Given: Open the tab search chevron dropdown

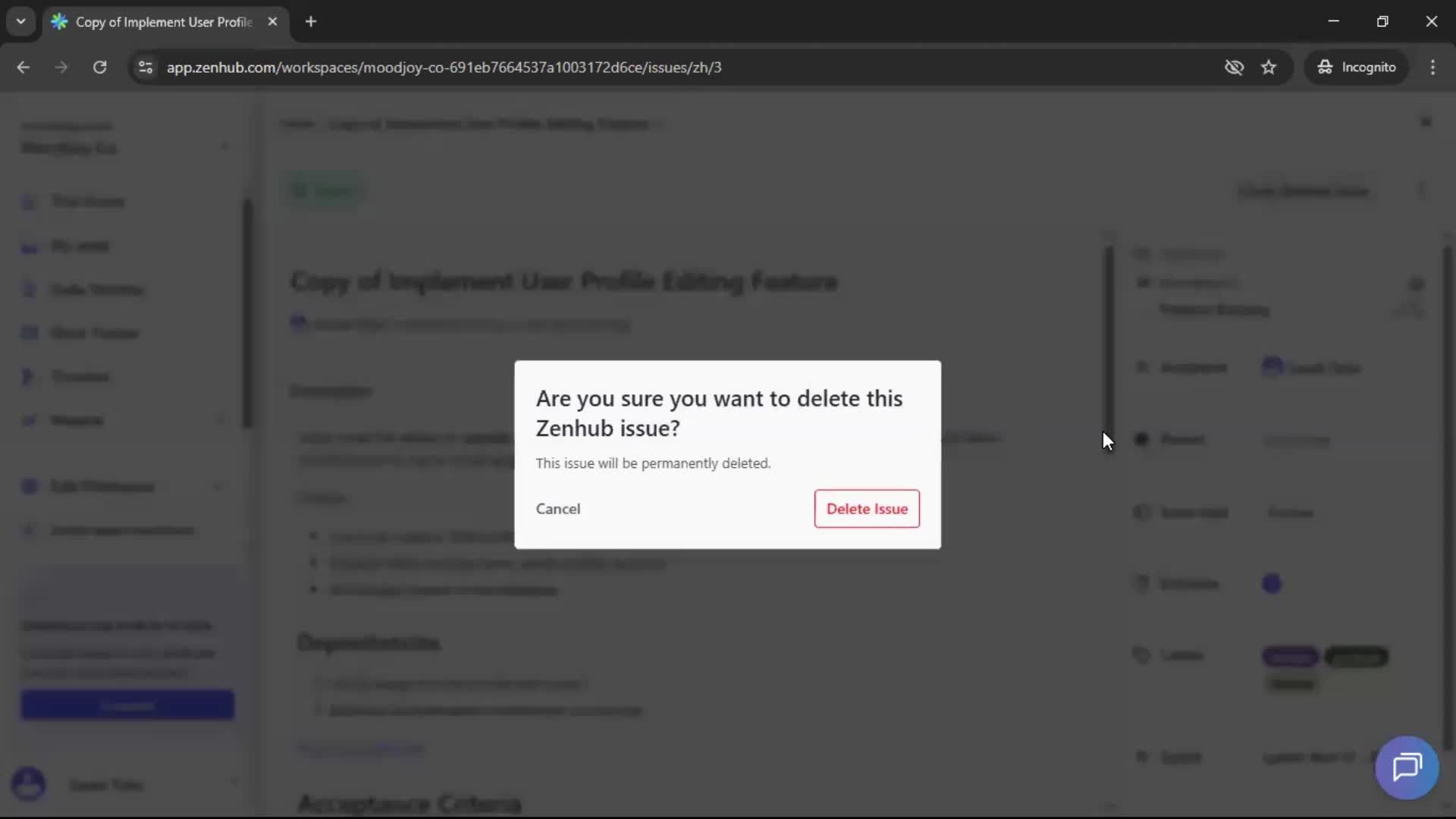Looking at the screenshot, I should pos(20,21).
